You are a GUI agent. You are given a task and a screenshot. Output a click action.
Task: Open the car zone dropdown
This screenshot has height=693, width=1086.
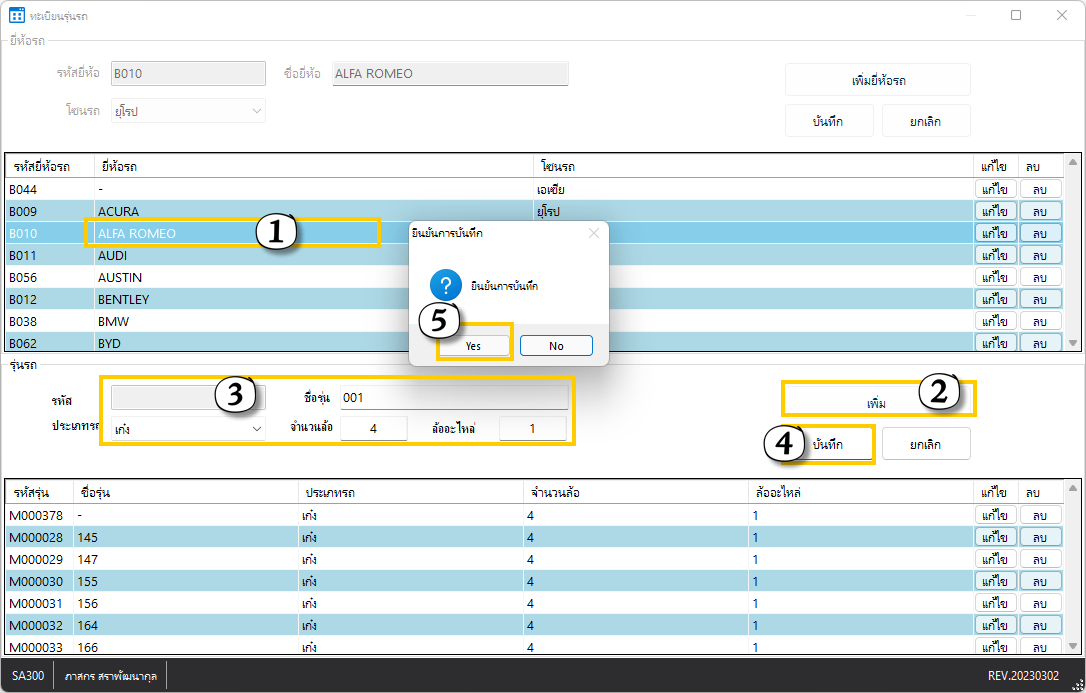[188, 111]
